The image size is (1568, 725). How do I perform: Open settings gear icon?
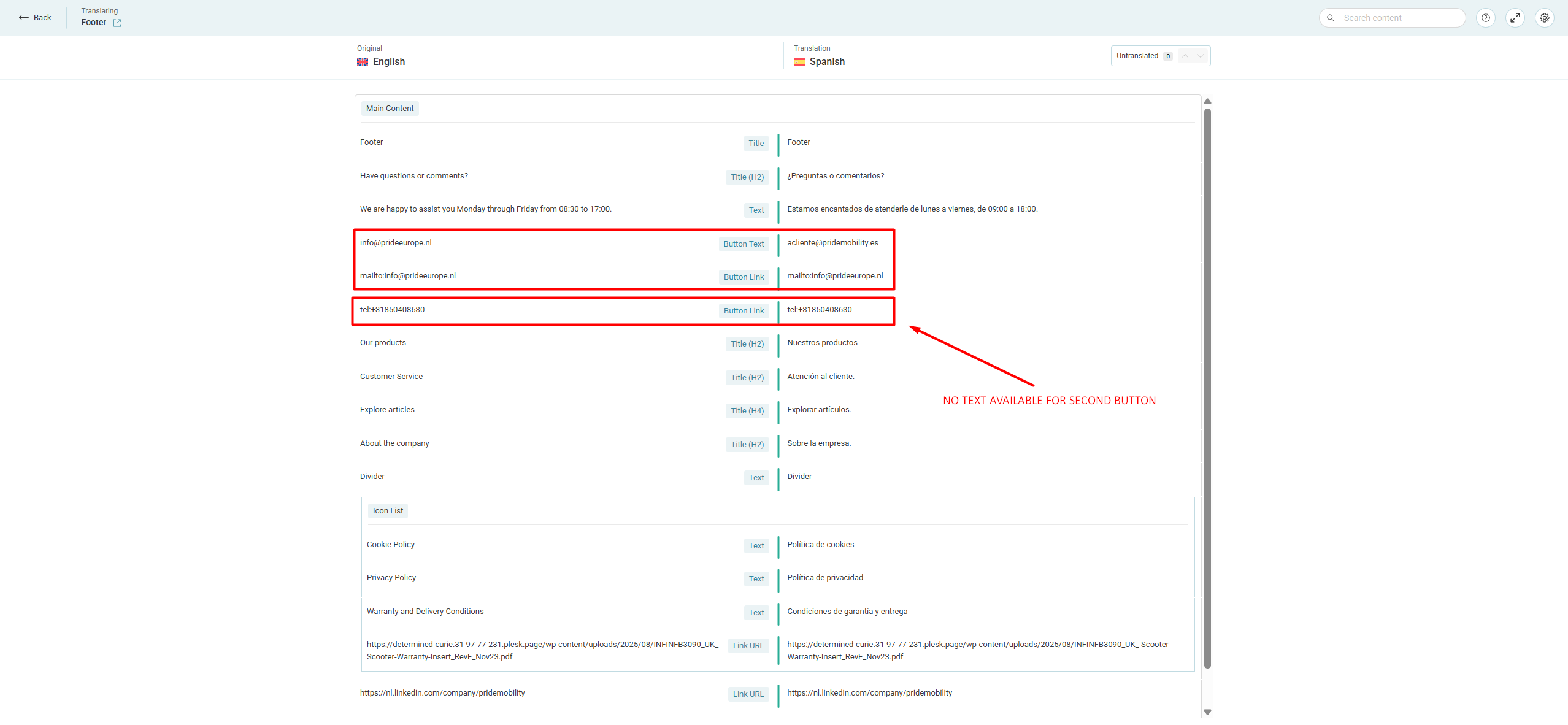[x=1544, y=18]
